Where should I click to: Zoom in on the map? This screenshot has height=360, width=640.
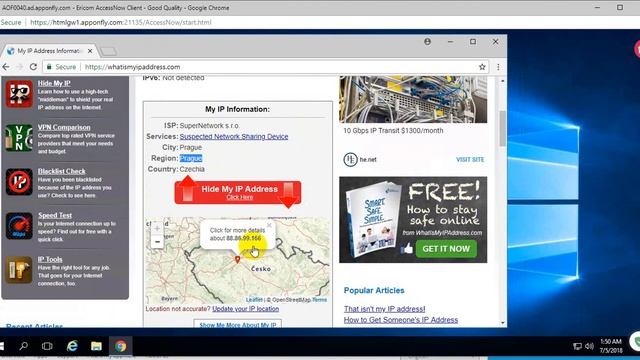(x=157, y=229)
